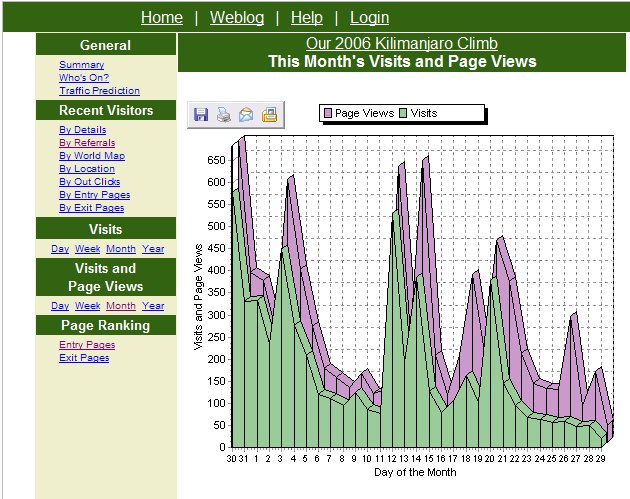Screen dimensions: 630x499
Task: Show recent visitors By Details
Action: (82, 130)
